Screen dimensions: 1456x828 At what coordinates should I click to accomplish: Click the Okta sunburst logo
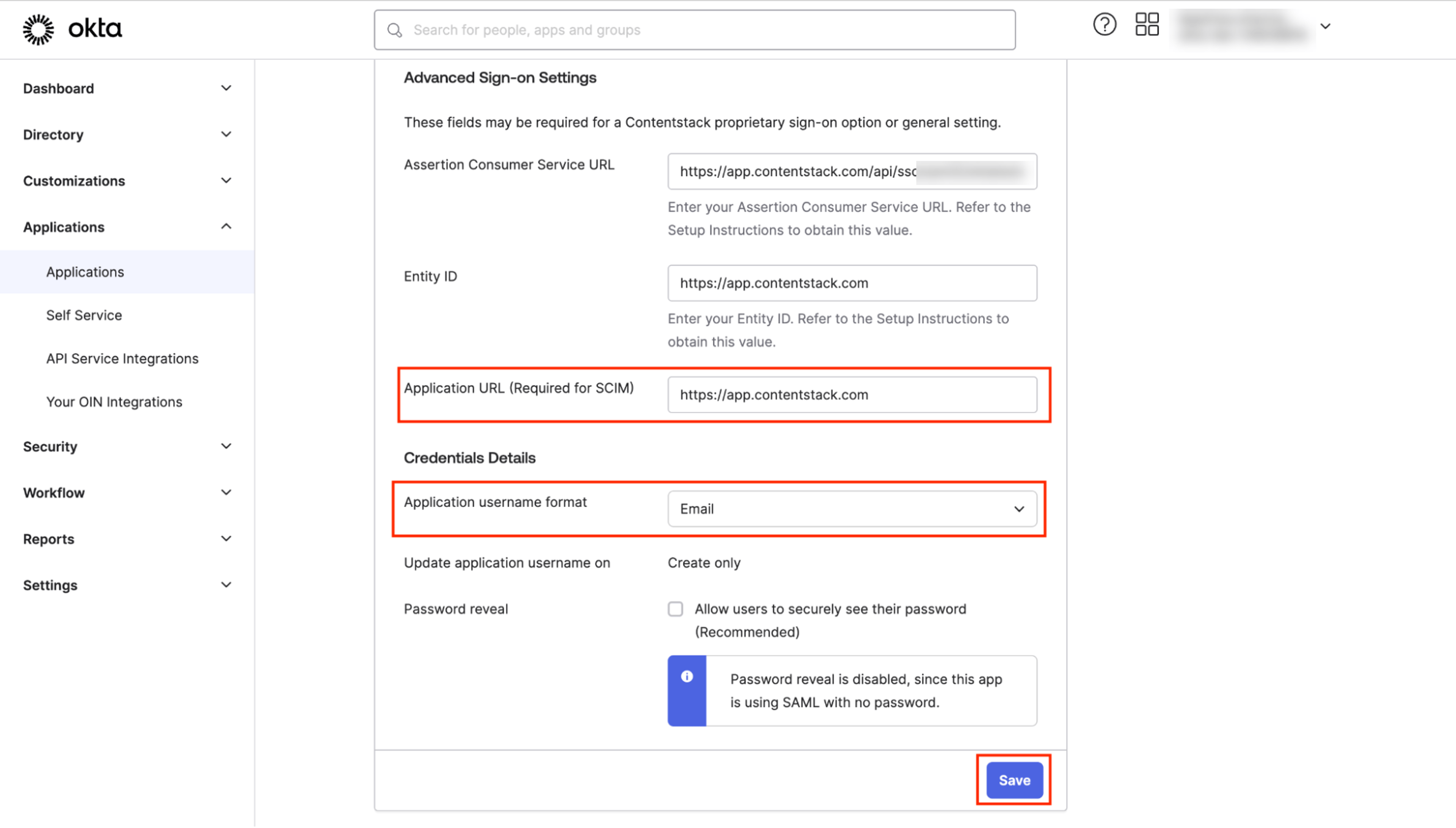tap(39, 29)
